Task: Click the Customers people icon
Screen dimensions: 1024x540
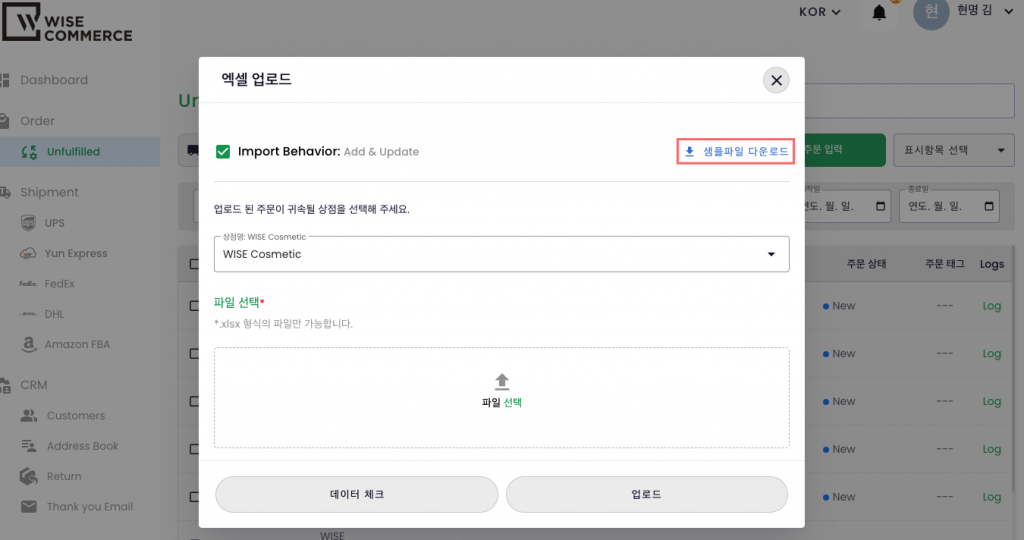Action: pos(29,415)
